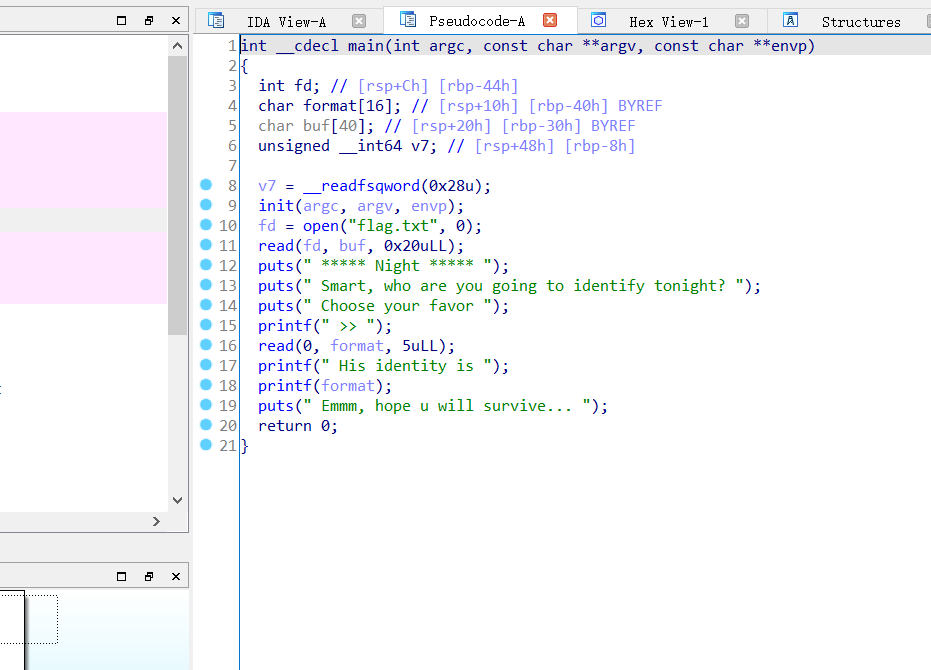Toggle breakpoint dot on line 11
Image resolution: width=931 pixels, height=670 pixels.
[x=206, y=245]
